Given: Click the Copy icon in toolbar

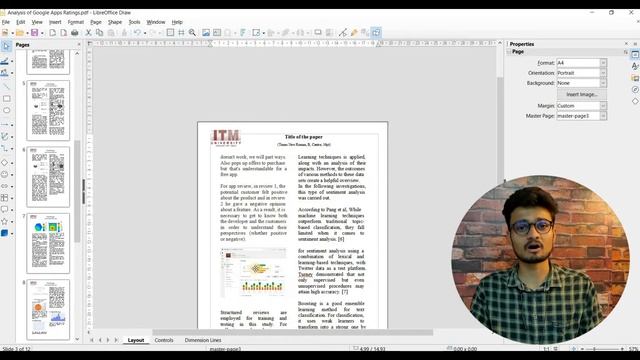Looking at the screenshot, I should tap(99, 33).
